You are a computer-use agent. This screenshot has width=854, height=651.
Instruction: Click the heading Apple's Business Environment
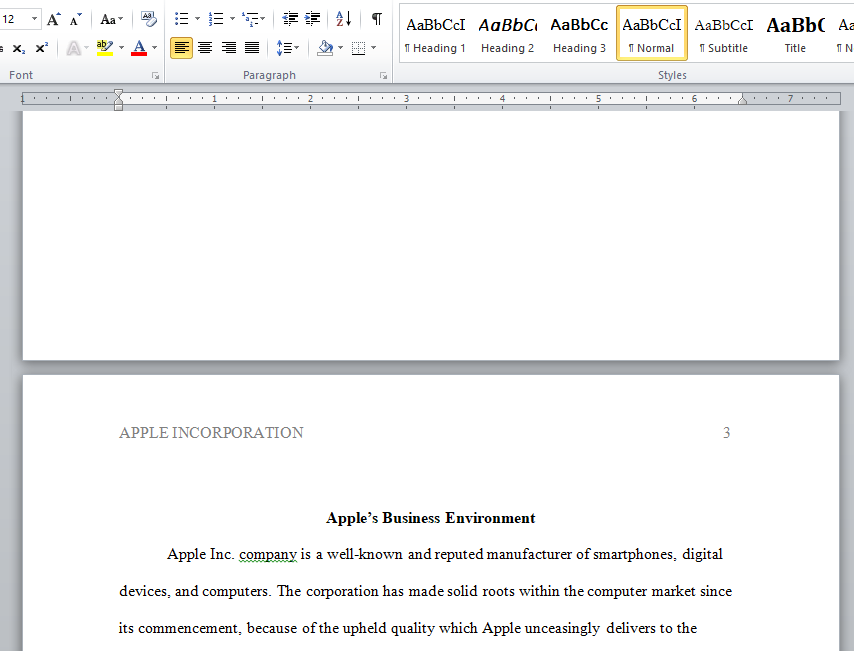(431, 518)
